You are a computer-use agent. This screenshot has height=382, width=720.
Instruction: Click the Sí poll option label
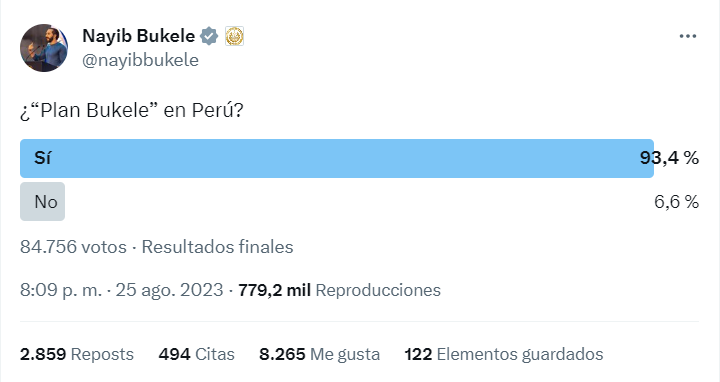point(42,158)
